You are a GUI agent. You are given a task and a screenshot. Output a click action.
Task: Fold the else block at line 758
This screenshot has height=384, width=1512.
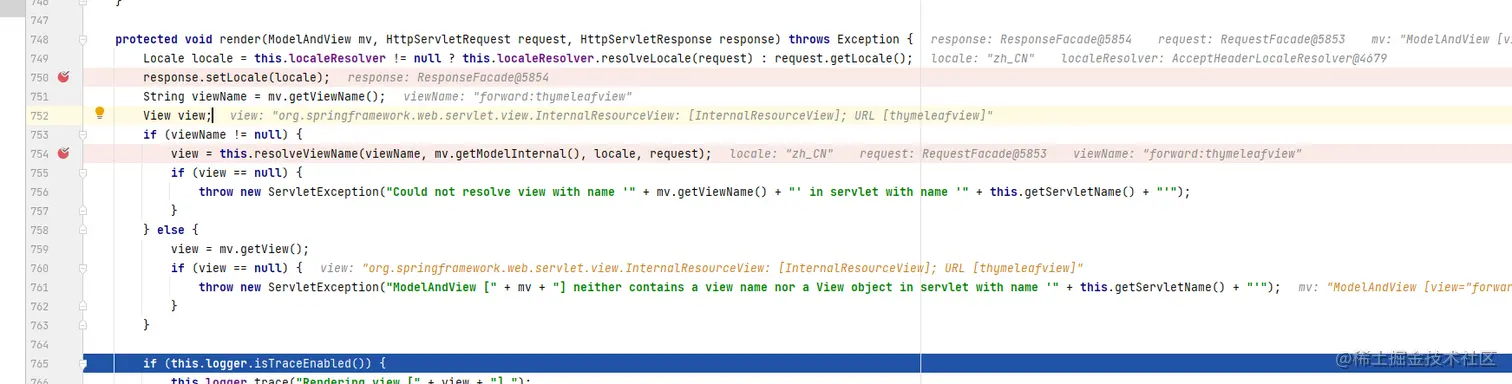tap(84, 229)
